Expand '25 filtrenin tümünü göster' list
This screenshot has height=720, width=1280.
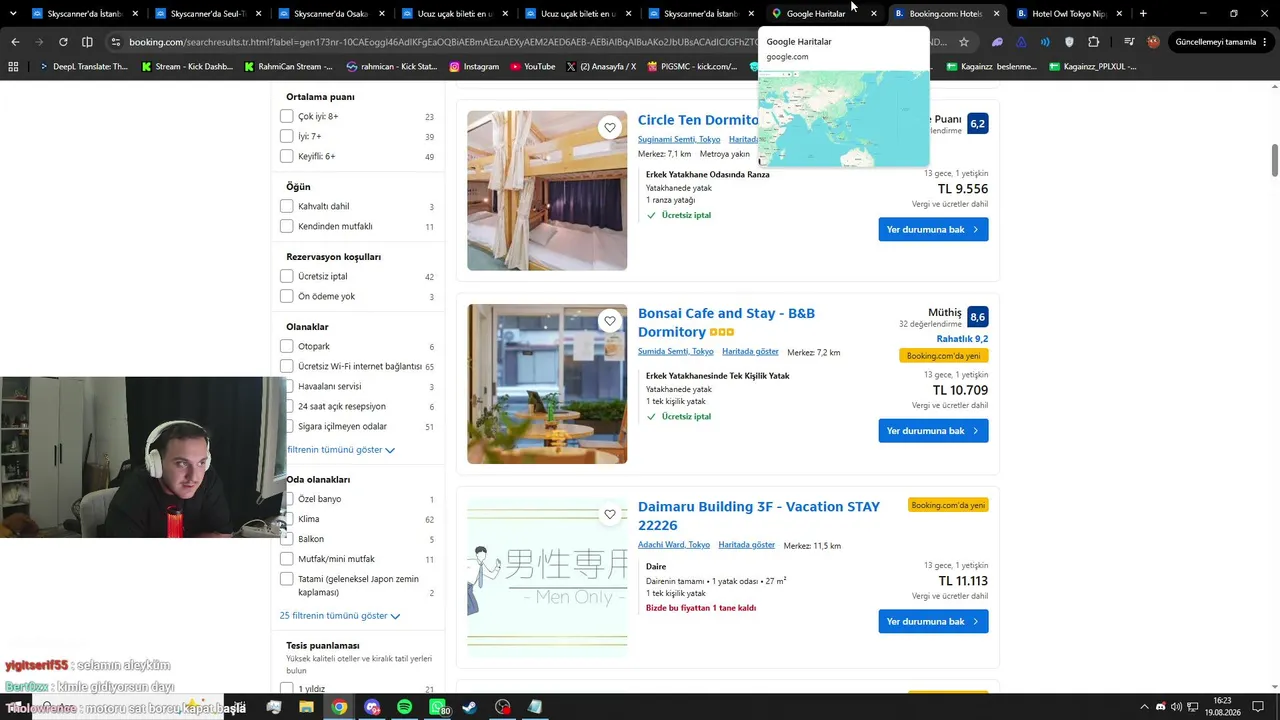tap(340, 616)
